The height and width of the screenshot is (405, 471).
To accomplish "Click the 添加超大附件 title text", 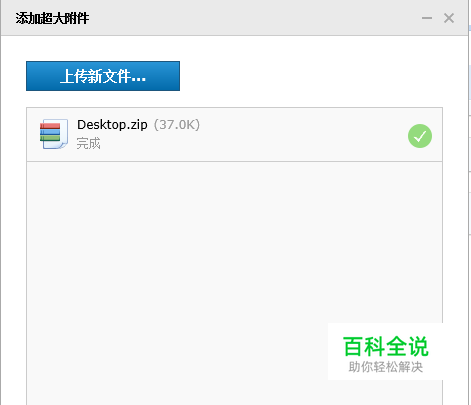I will (52, 18).
